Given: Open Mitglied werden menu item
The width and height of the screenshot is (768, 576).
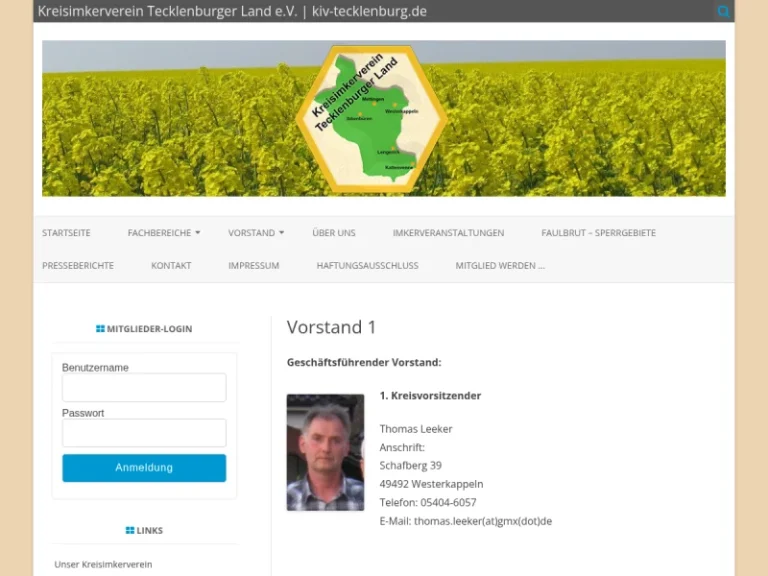Looking at the screenshot, I should tap(500, 265).
